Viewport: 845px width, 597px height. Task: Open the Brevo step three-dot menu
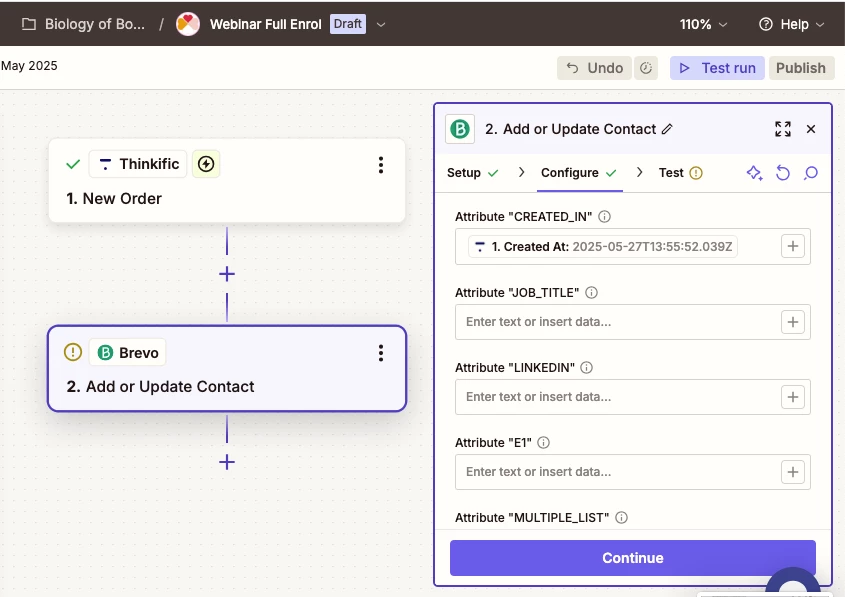[381, 353]
